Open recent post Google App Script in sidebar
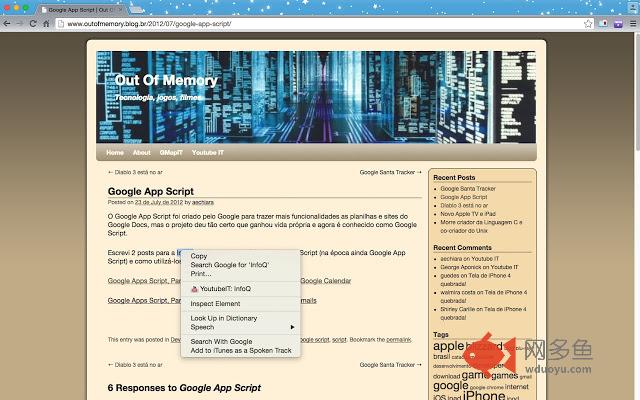640x400 pixels. pos(464,197)
